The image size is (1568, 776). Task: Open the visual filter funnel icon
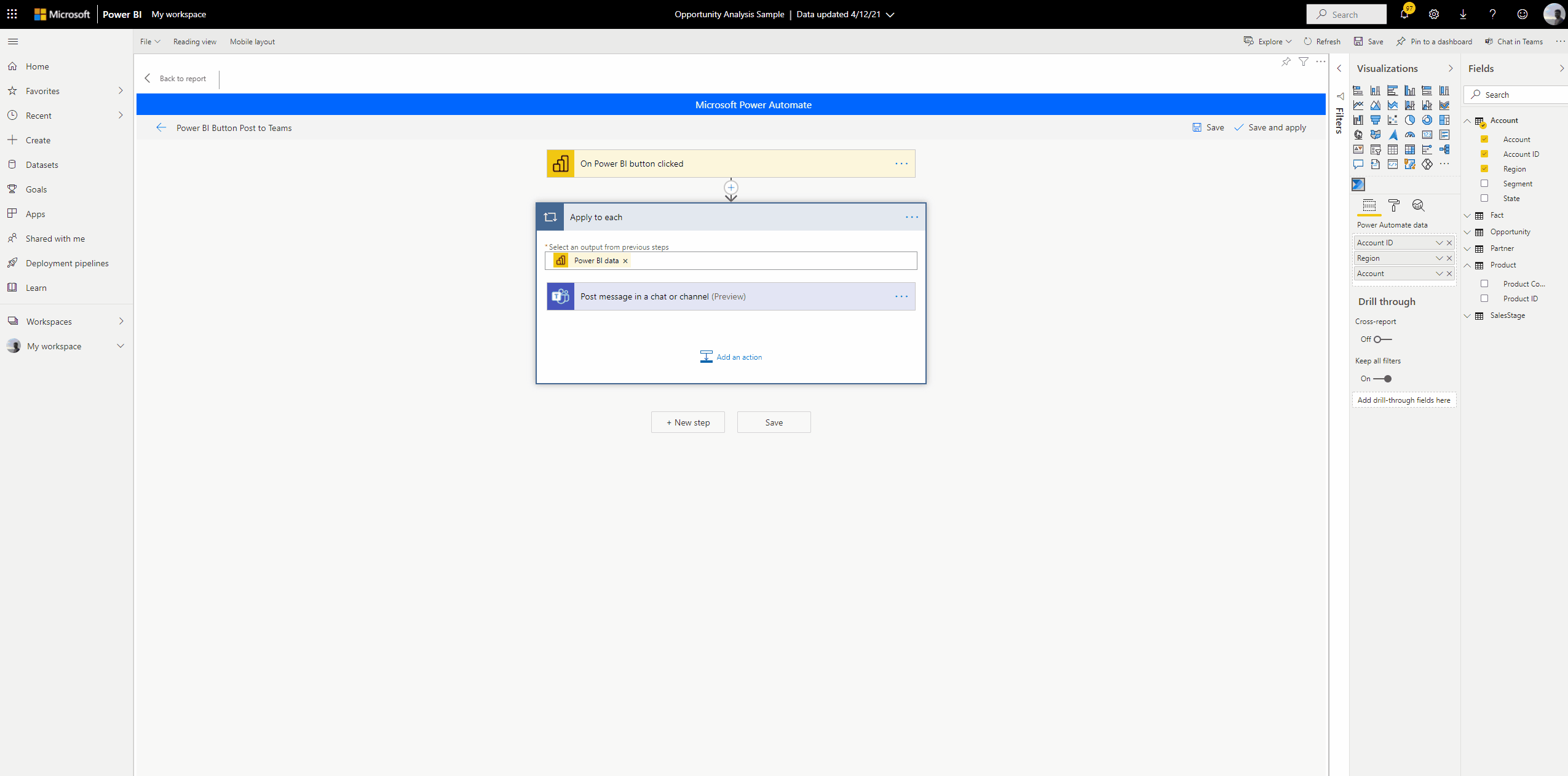coord(1304,61)
